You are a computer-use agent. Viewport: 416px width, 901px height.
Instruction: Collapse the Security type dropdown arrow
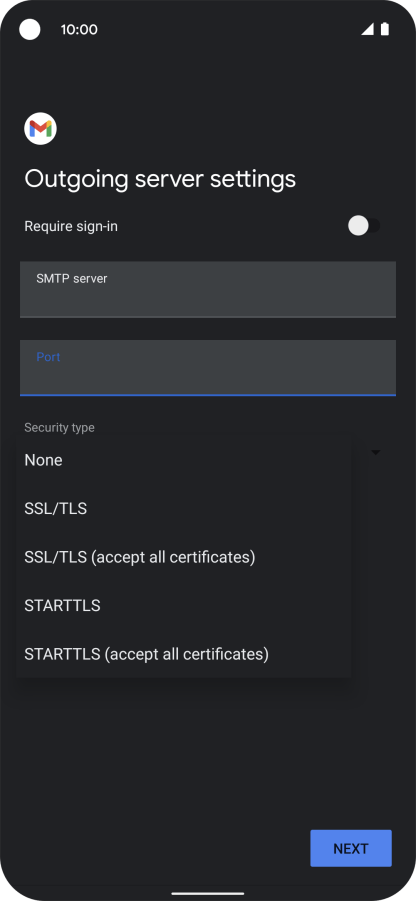click(x=376, y=452)
